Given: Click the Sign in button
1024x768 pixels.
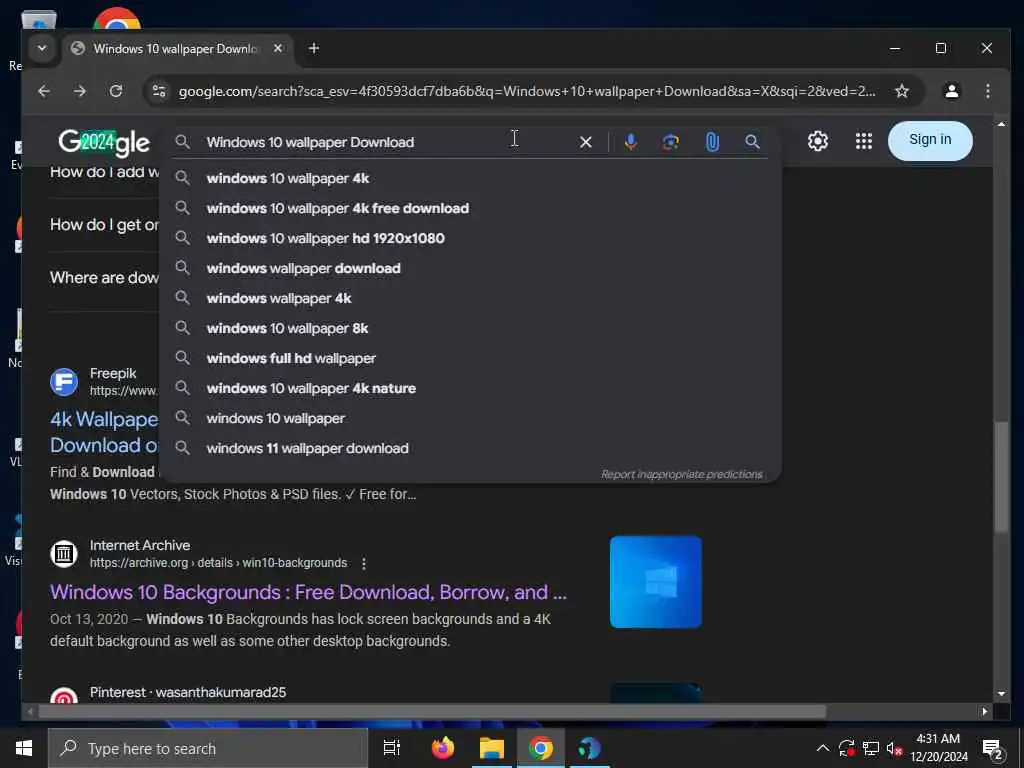Looking at the screenshot, I should click(x=930, y=140).
